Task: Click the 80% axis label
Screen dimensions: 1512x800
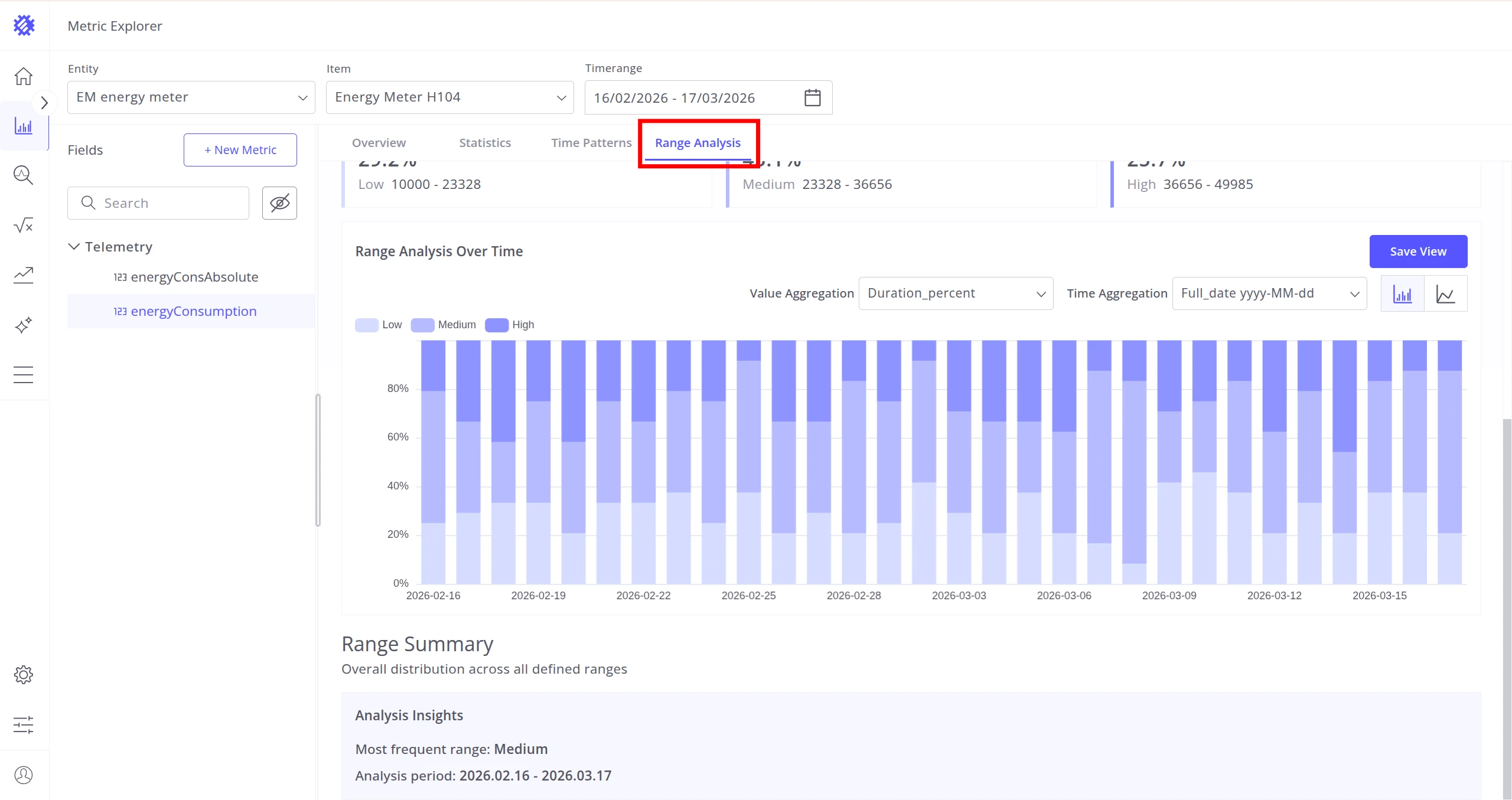Action: [397, 388]
